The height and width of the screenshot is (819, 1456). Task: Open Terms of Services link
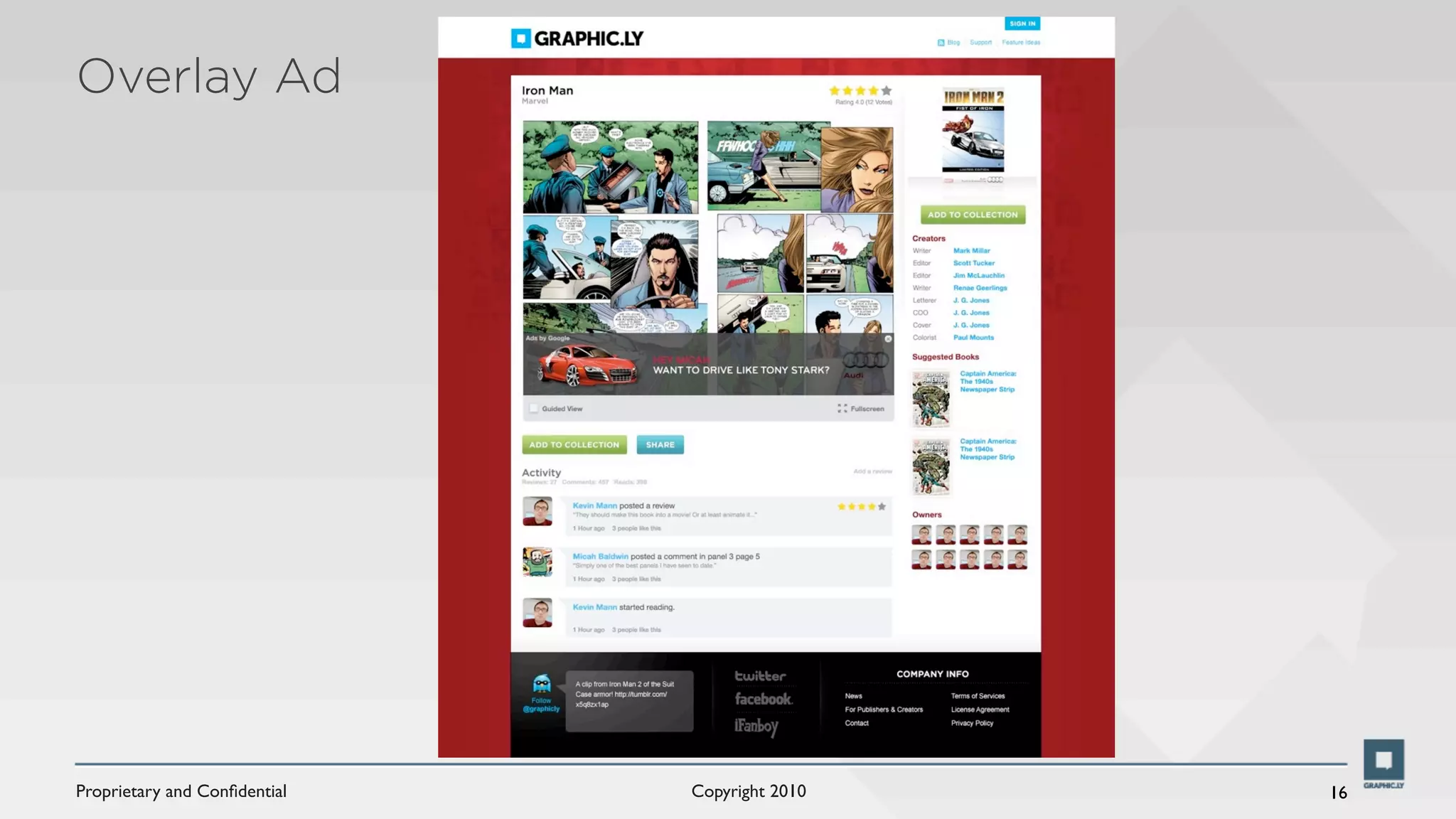(978, 696)
